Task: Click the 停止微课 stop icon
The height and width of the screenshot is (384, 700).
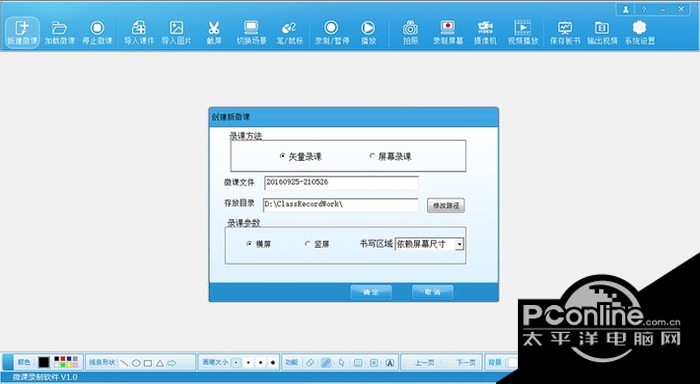Action: point(97,33)
